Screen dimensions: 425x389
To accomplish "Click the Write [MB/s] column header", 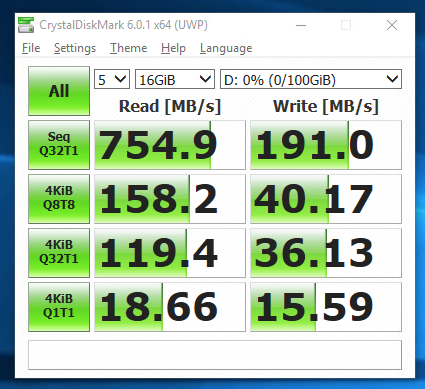I will 326,106.
